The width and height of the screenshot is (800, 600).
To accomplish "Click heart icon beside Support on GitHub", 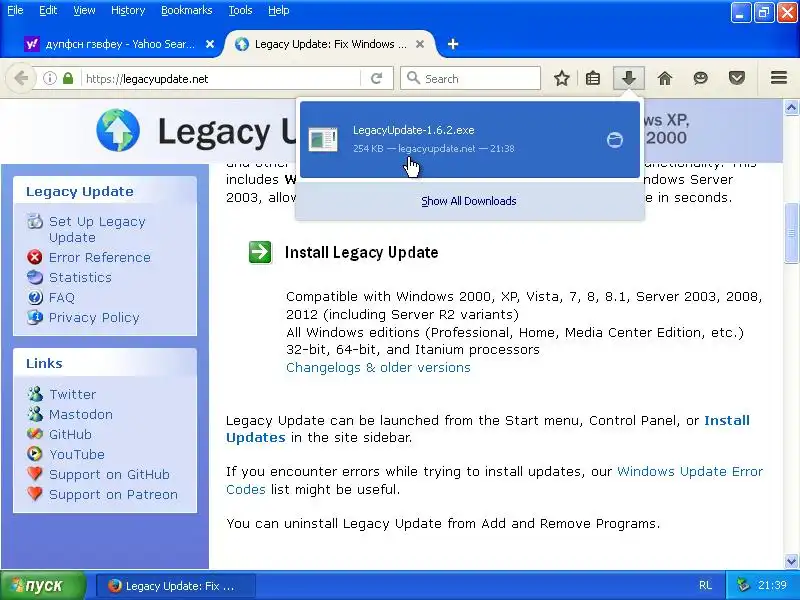I will [35, 474].
